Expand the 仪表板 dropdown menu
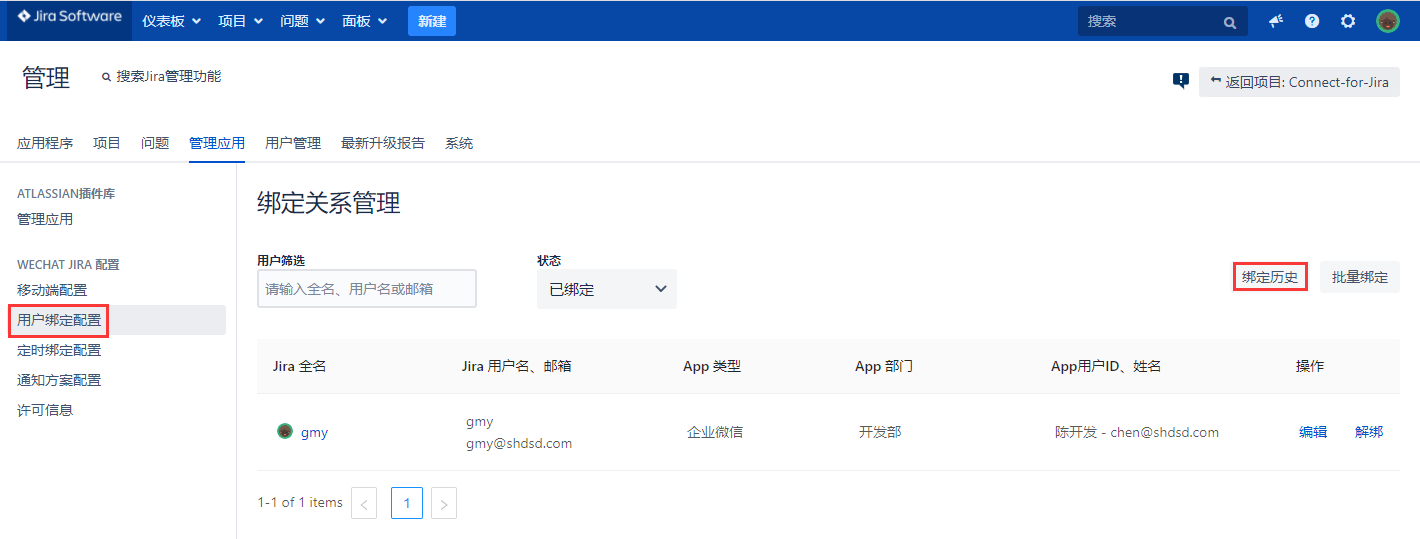 [x=171, y=21]
